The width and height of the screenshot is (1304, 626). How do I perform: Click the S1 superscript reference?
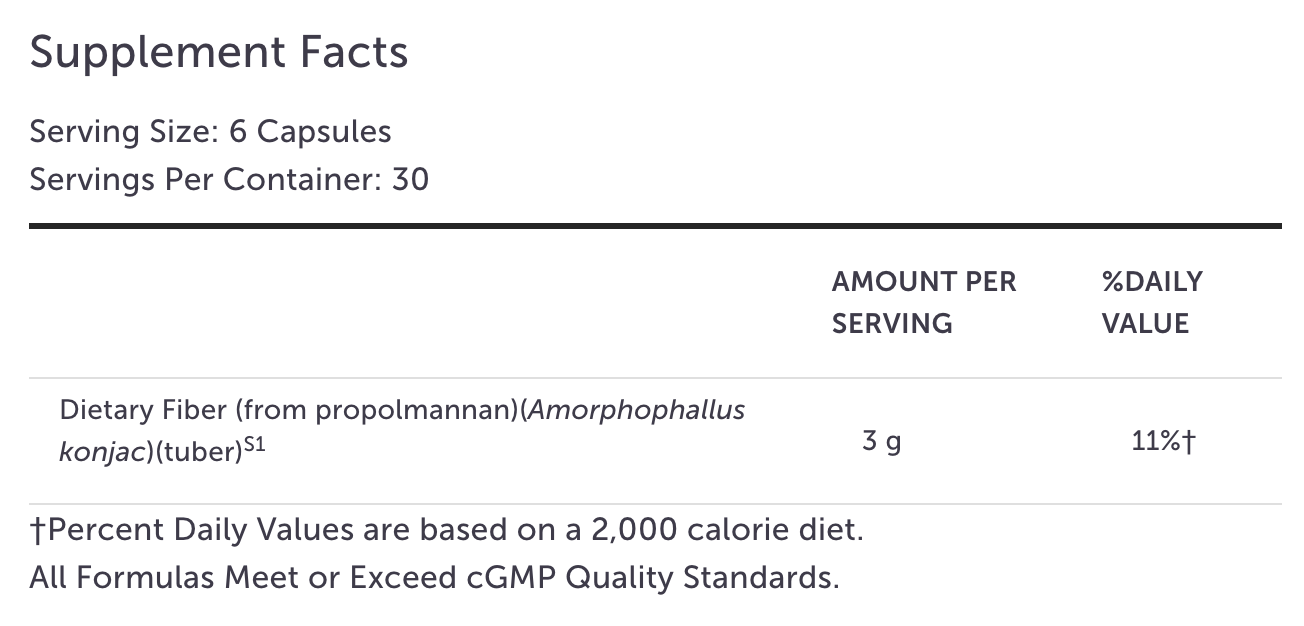[254, 446]
